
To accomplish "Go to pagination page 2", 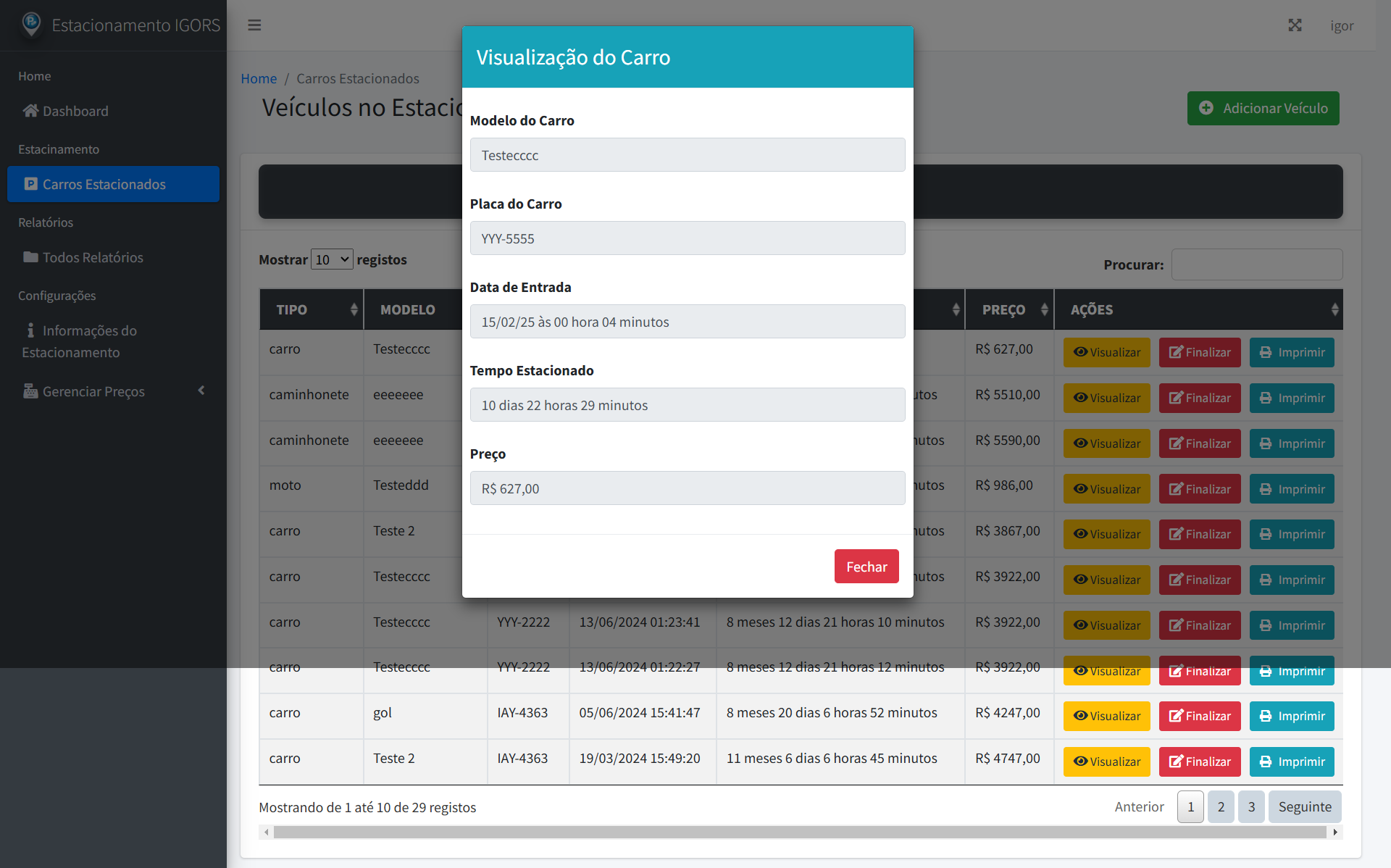I will (1221, 806).
